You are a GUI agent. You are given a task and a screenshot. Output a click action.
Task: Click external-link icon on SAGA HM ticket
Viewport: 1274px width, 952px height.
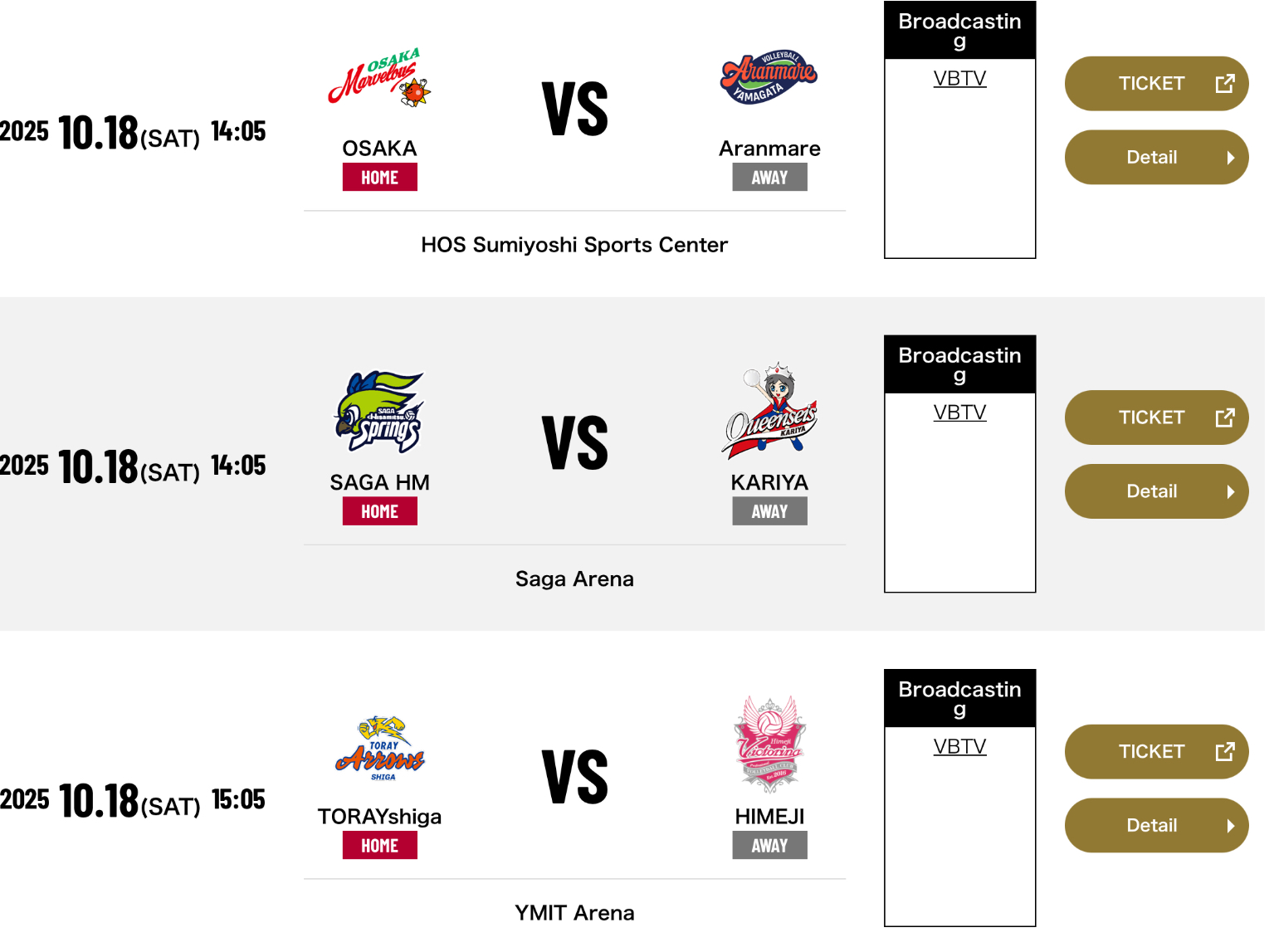[1225, 417]
